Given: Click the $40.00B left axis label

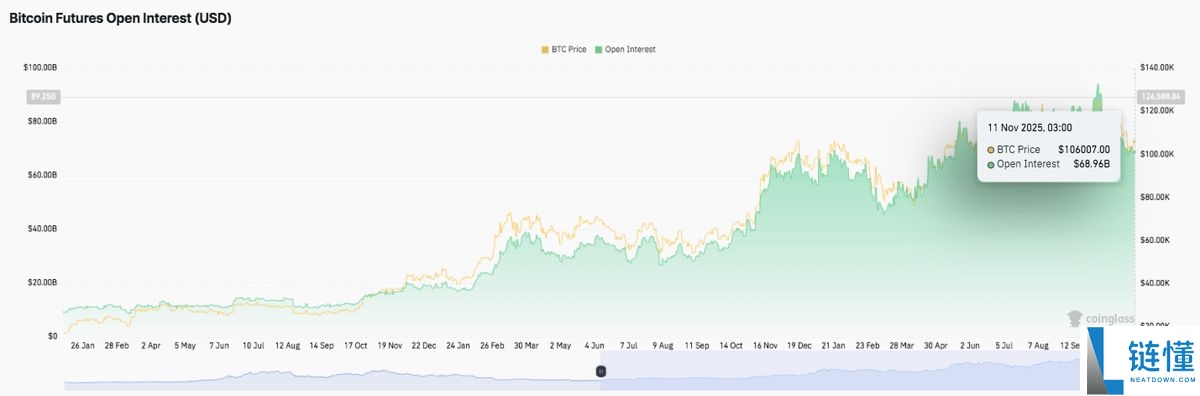Looking at the screenshot, I should tap(43, 229).
